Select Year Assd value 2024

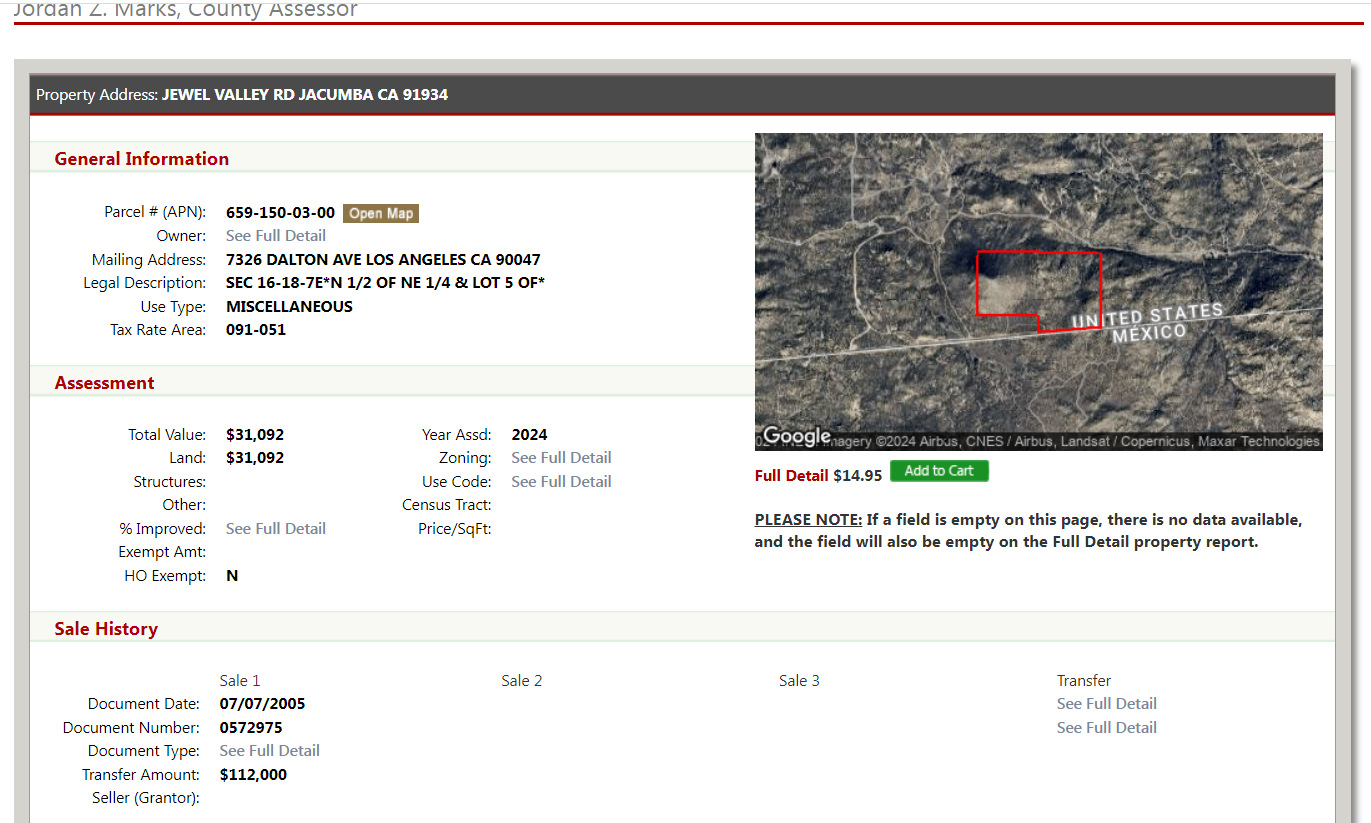click(529, 435)
